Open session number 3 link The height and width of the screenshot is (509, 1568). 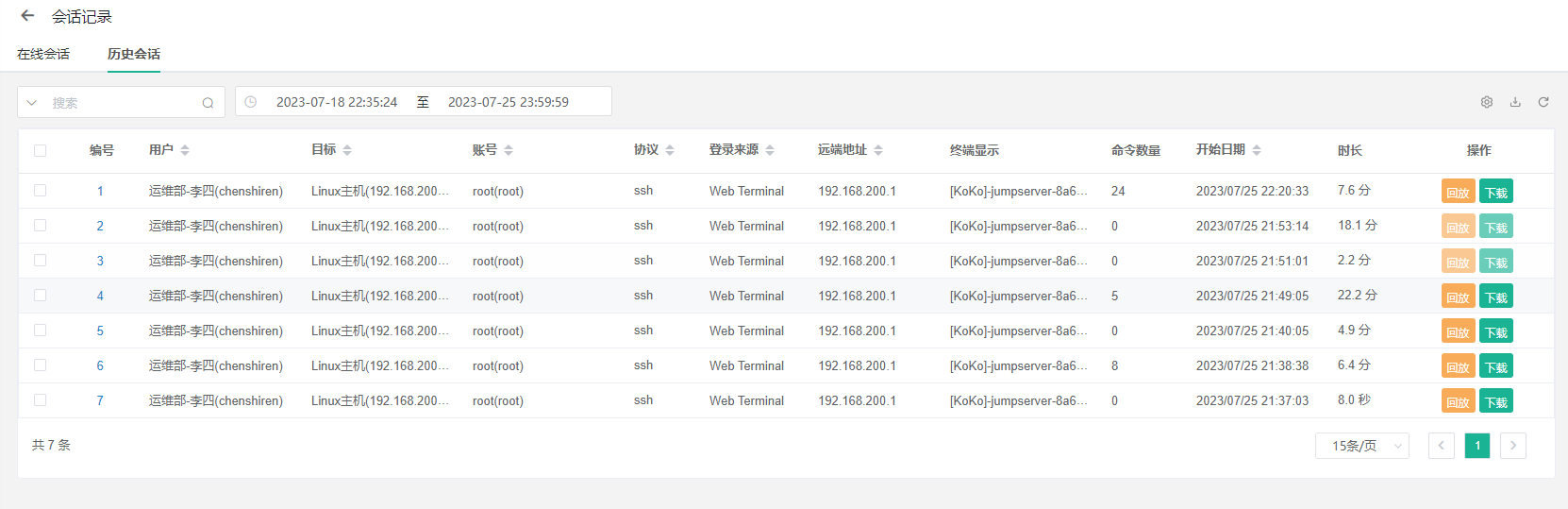coord(100,261)
